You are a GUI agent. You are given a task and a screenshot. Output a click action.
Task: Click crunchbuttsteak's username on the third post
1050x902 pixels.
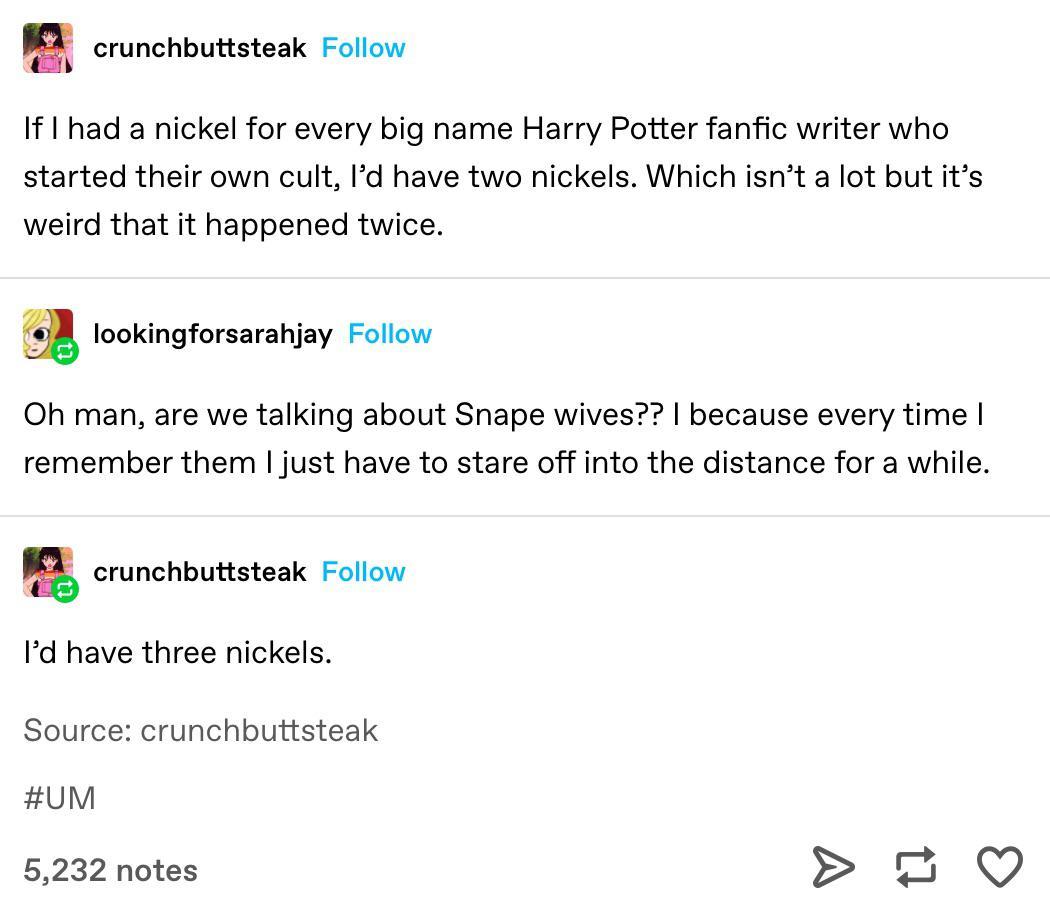click(199, 571)
